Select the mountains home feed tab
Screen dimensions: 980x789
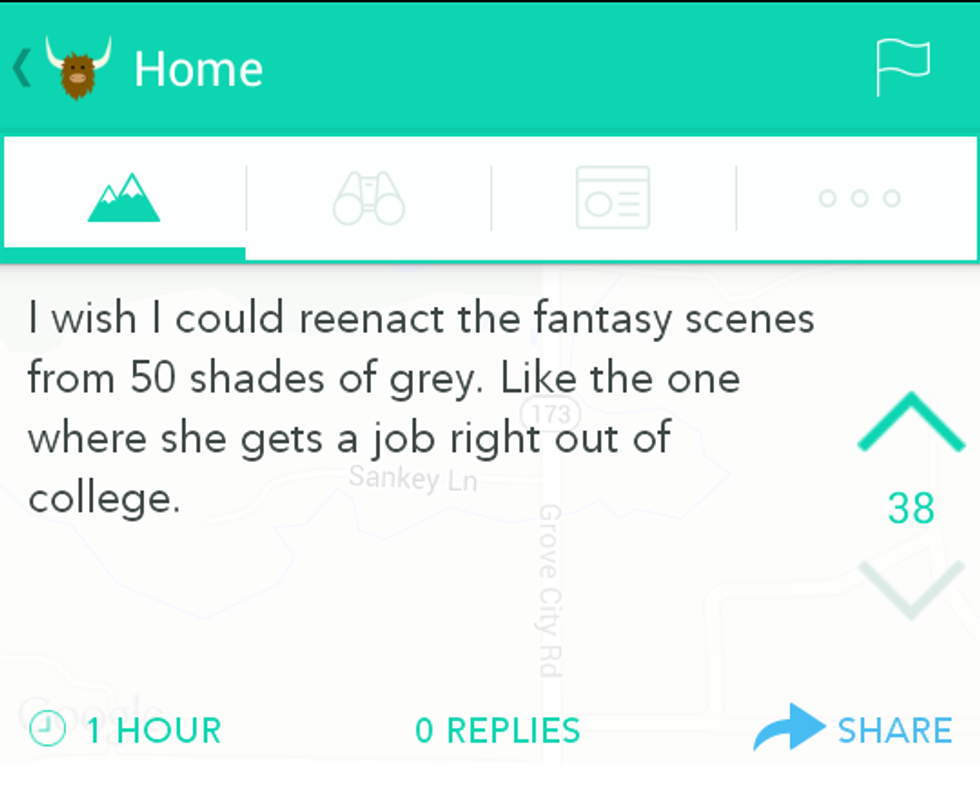124,198
